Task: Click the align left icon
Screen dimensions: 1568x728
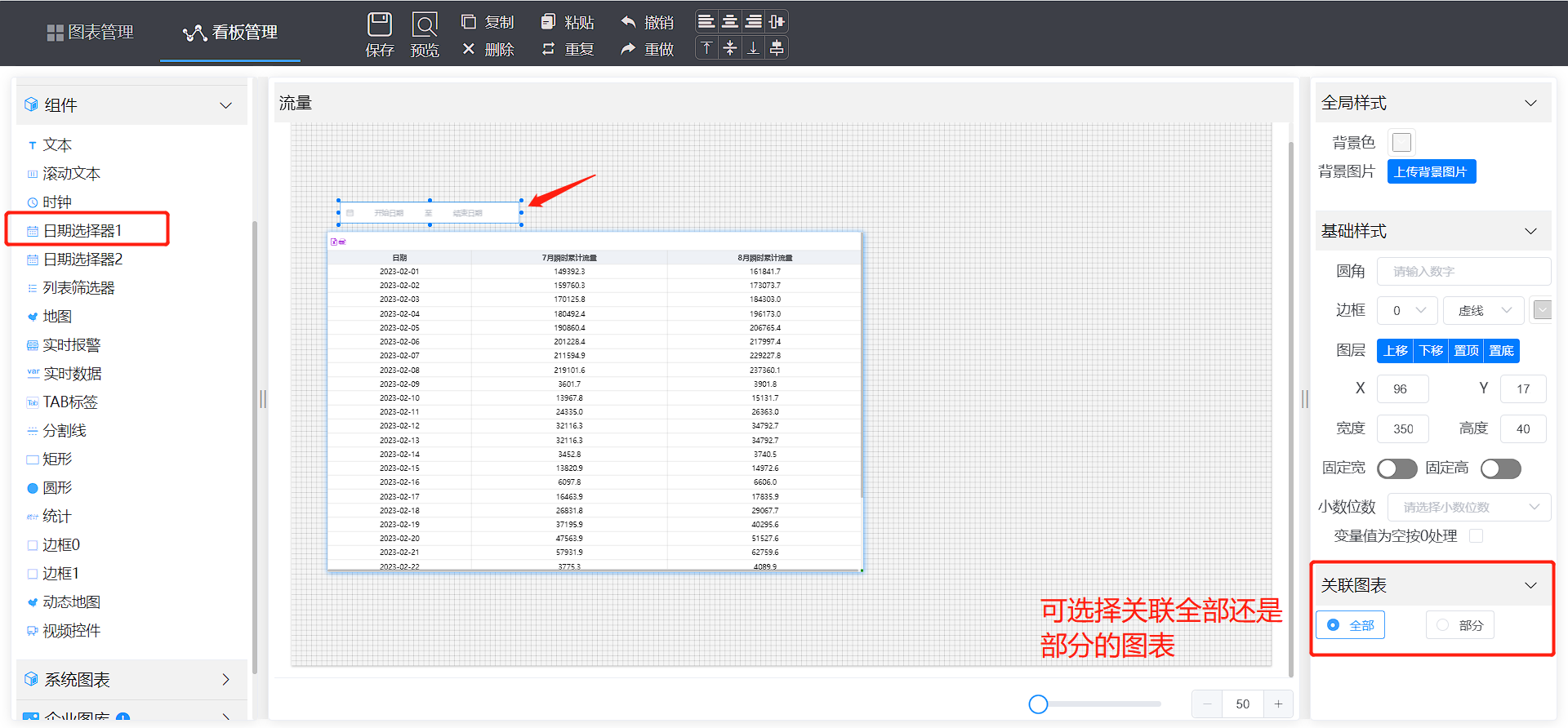Action: pos(706,21)
